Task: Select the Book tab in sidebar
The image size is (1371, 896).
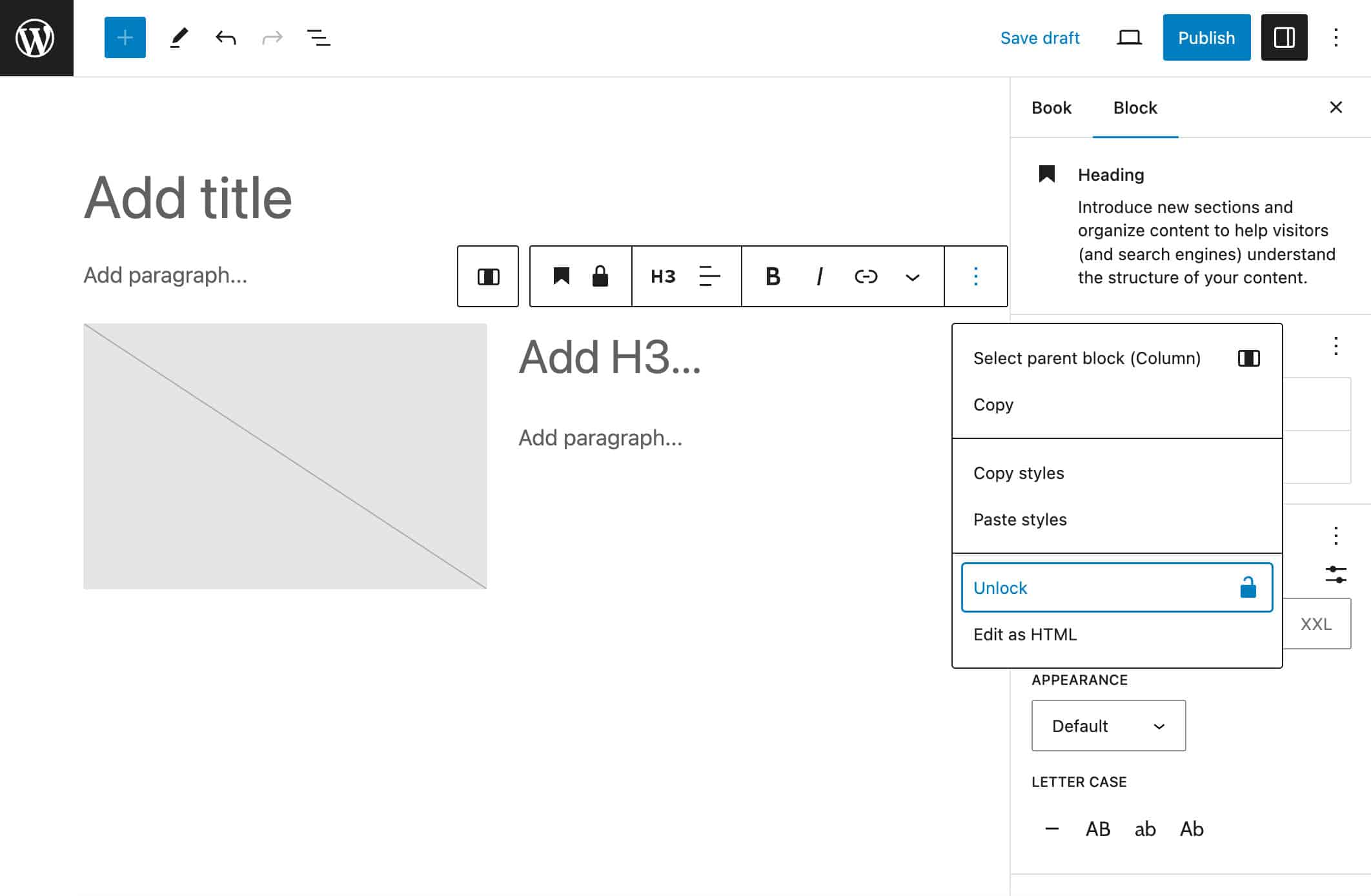Action: [1053, 107]
